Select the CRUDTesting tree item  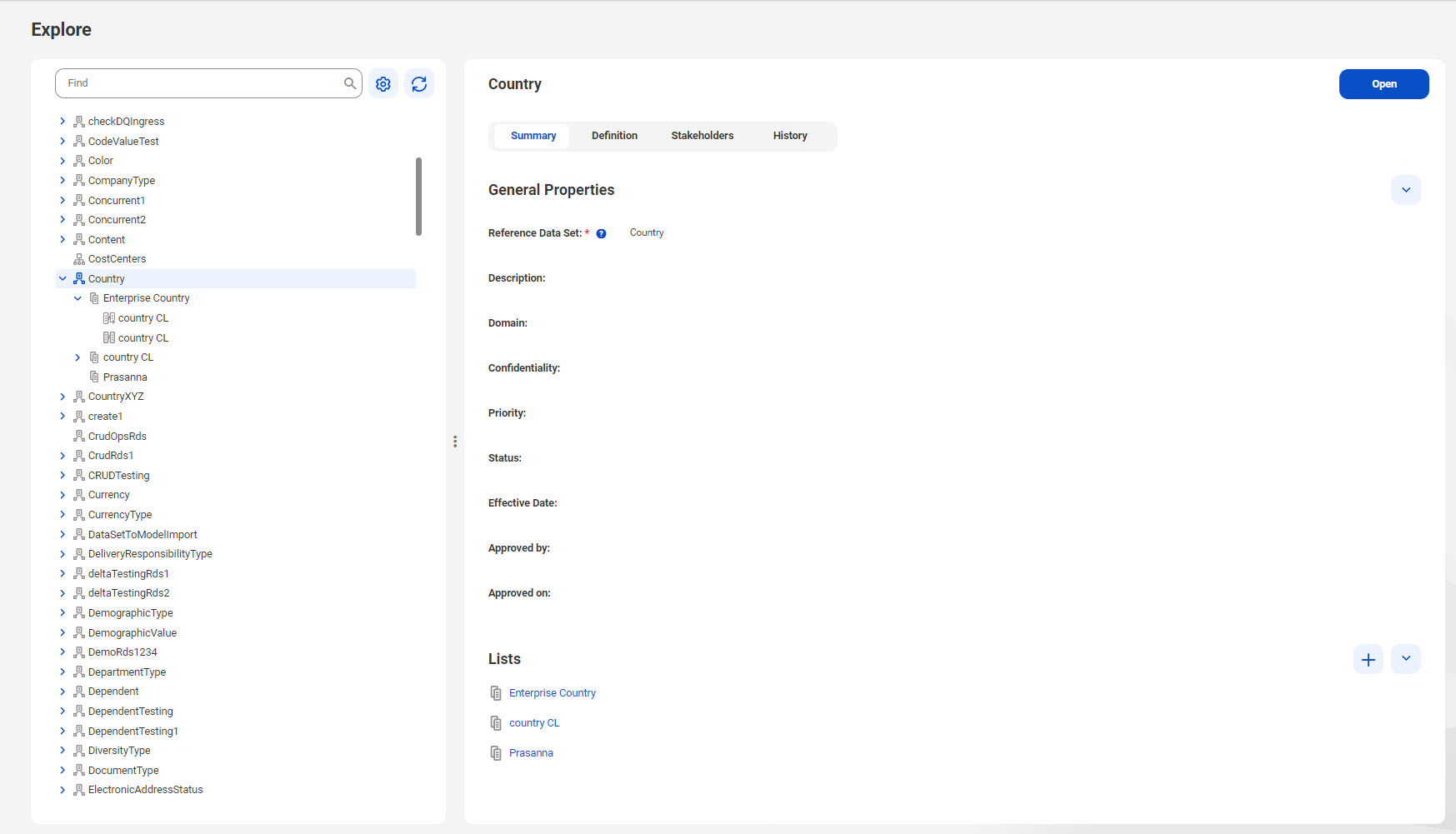[x=119, y=476]
